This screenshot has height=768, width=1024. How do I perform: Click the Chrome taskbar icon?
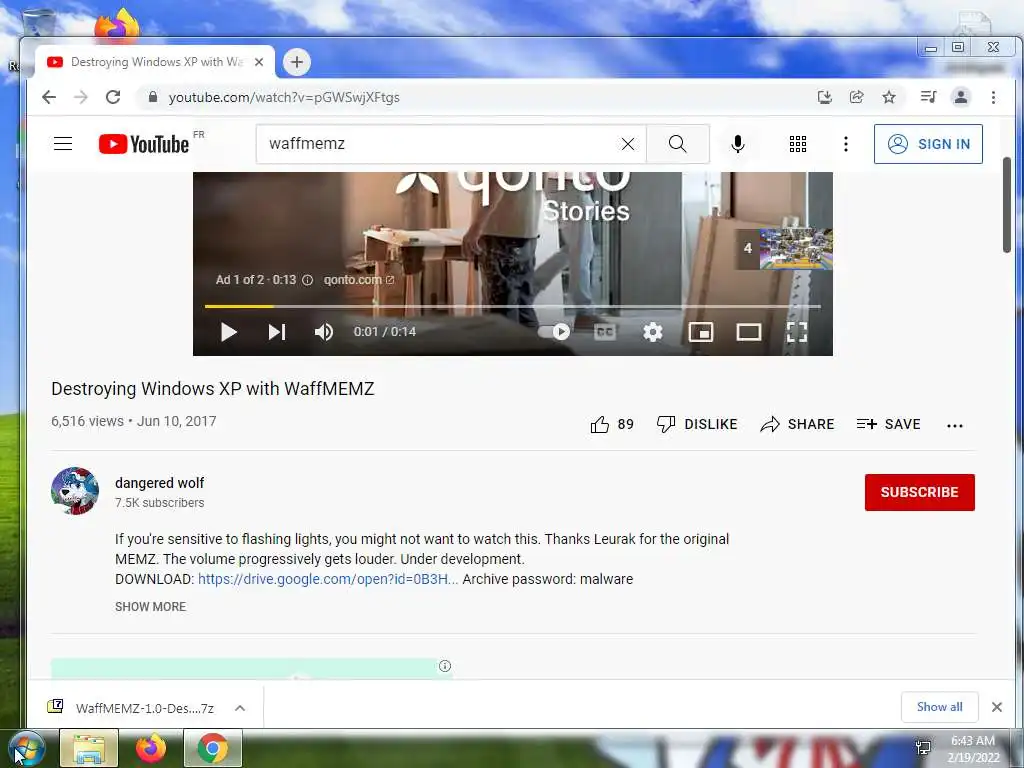(x=213, y=748)
